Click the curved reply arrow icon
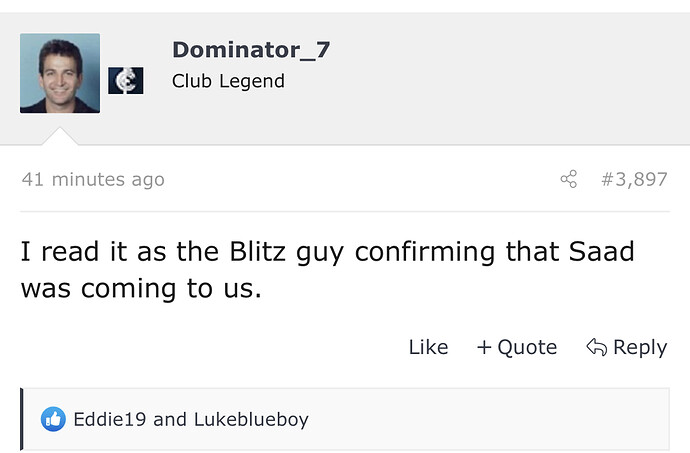The image size is (690, 453). (597, 347)
